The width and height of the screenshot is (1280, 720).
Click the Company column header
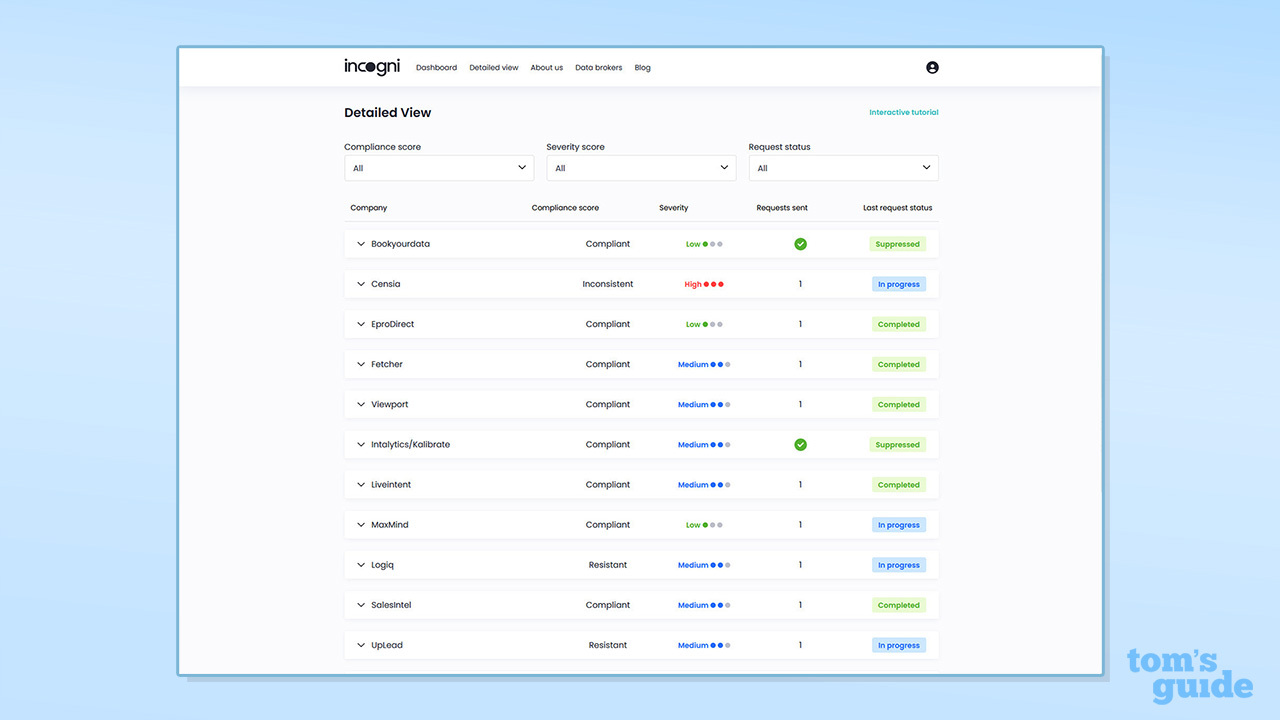tap(368, 208)
